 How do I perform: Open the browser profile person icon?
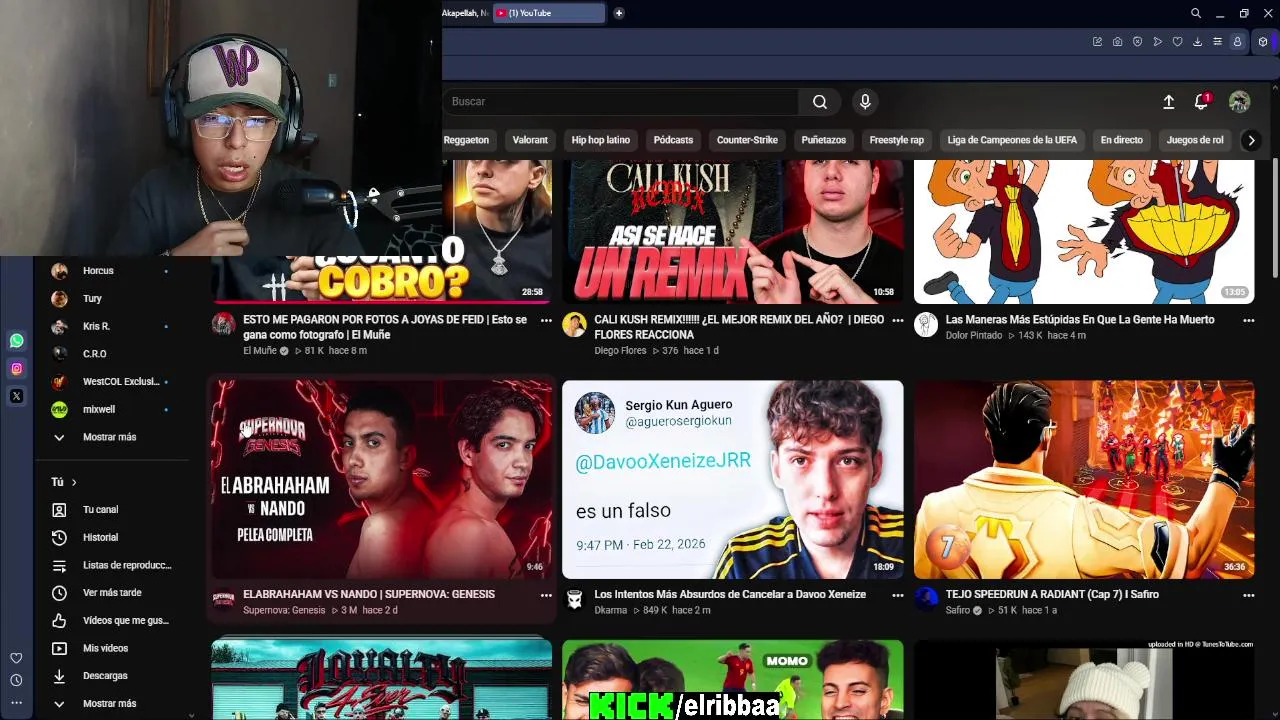point(1237,42)
